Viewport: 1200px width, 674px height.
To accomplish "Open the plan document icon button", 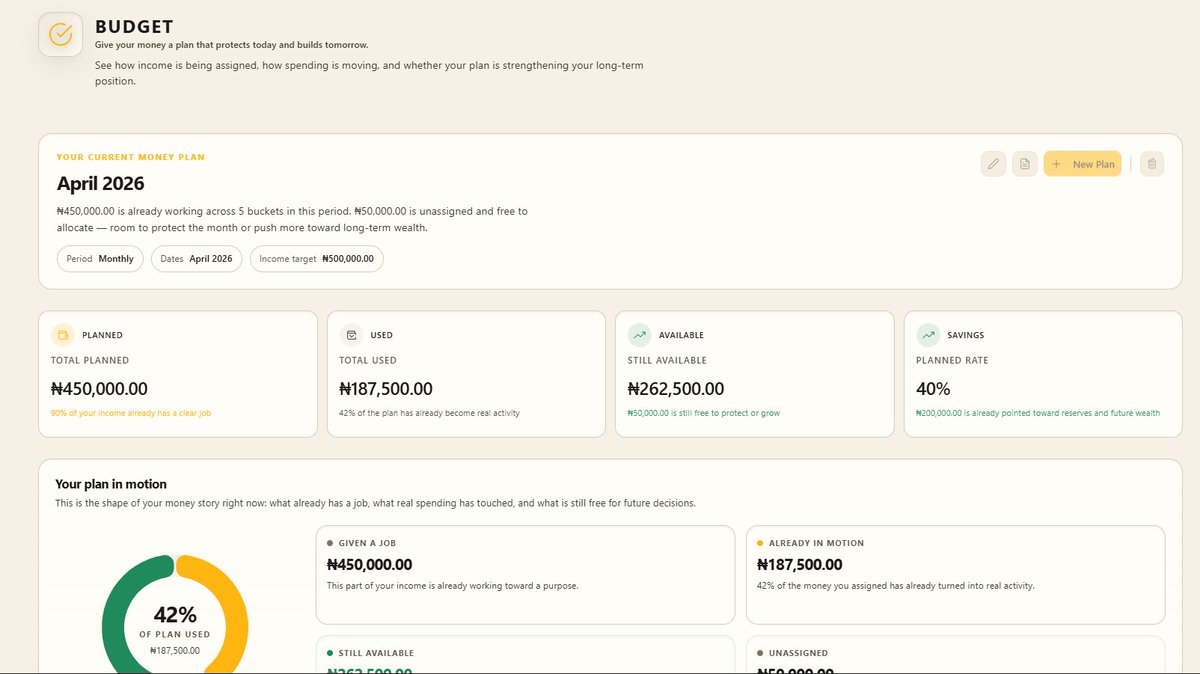I will 1024,164.
